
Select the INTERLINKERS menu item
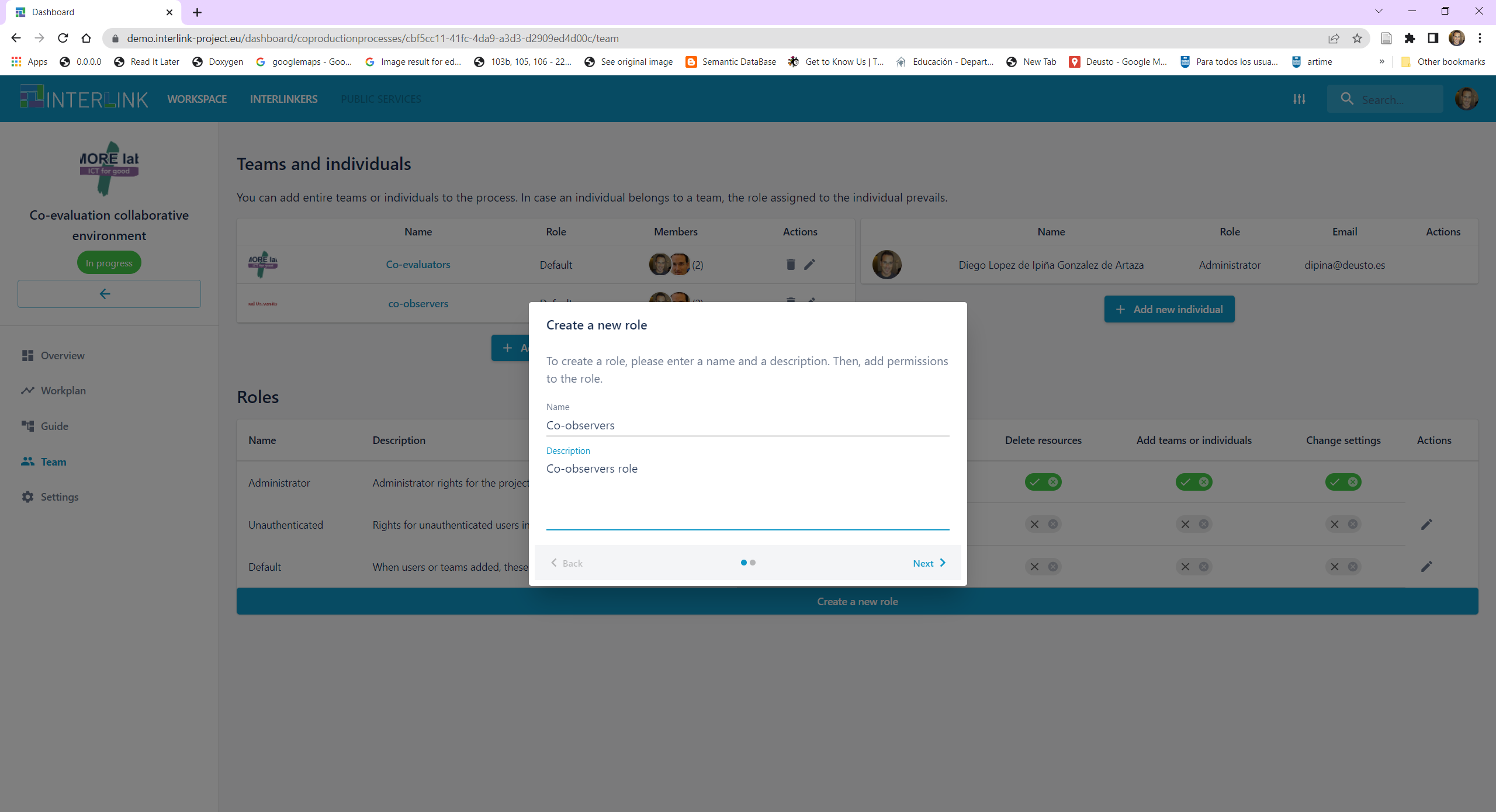[283, 99]
